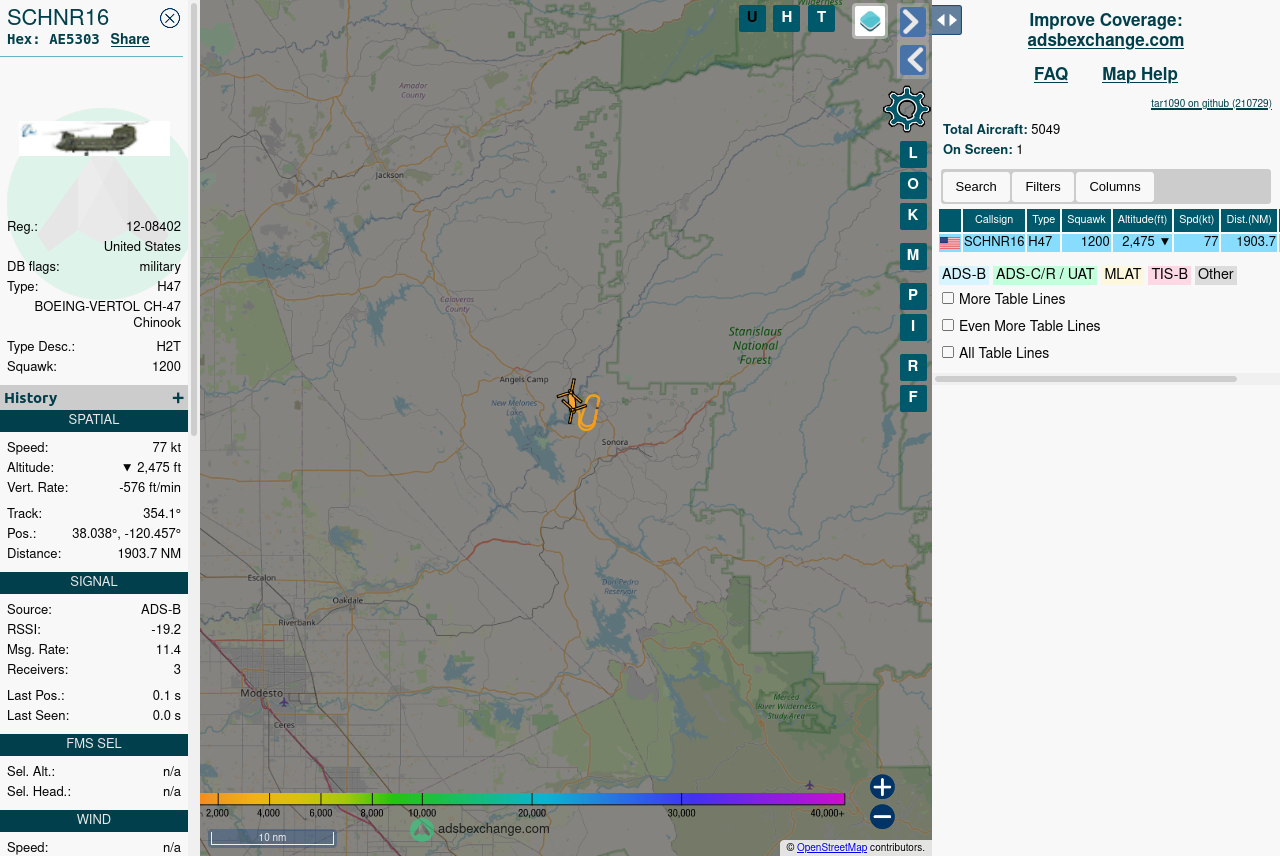Image resolution: width=1280 pixels, height=856 pixels.
Task: Click the right chevron sidebar button
Action: [912, 21]
